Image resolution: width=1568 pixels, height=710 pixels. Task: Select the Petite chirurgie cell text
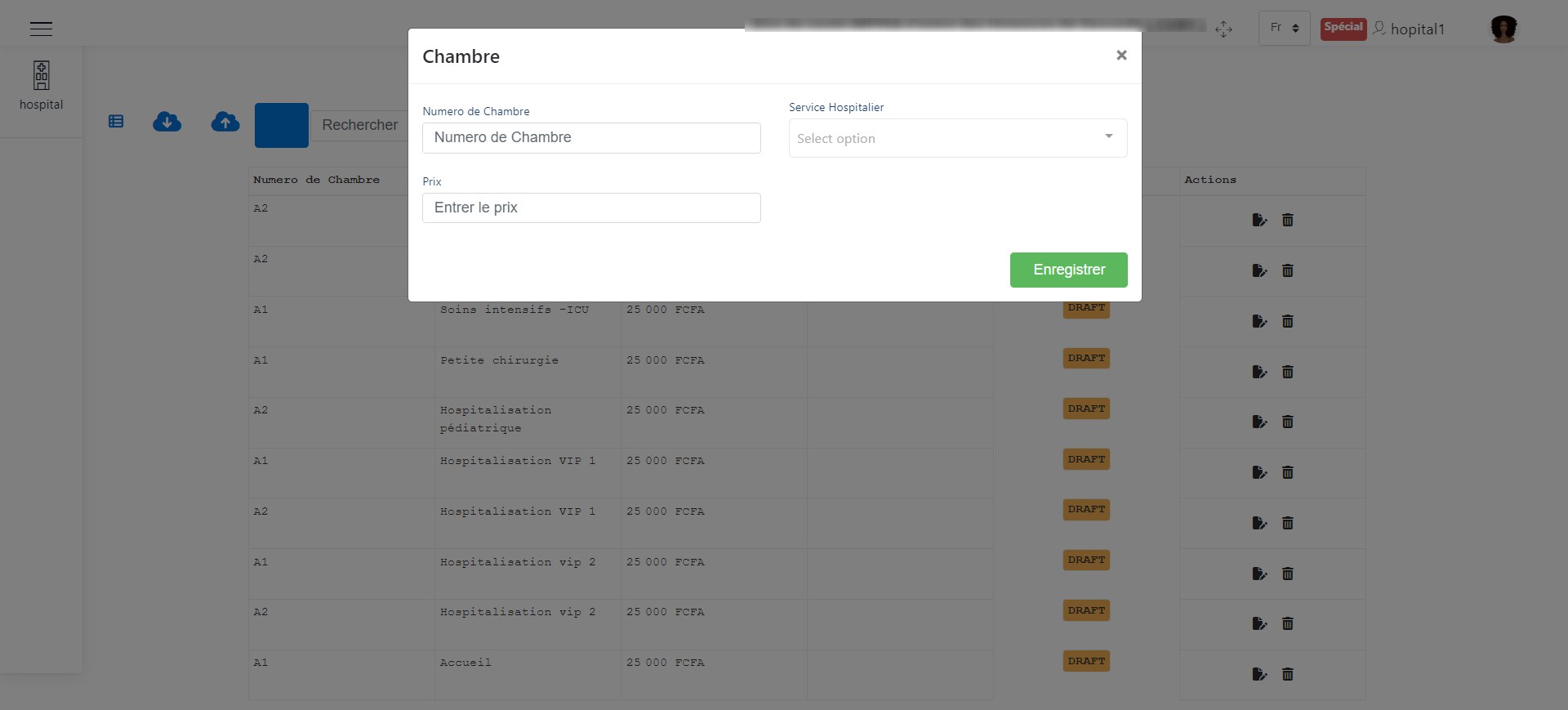pos(499,360)
